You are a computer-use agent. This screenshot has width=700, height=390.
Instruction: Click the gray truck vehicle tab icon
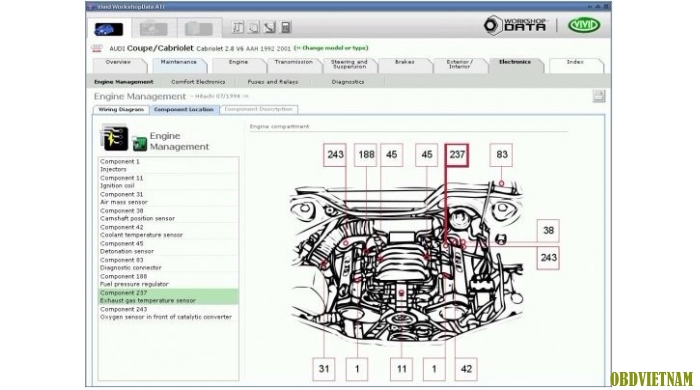(x=199, y=29)
